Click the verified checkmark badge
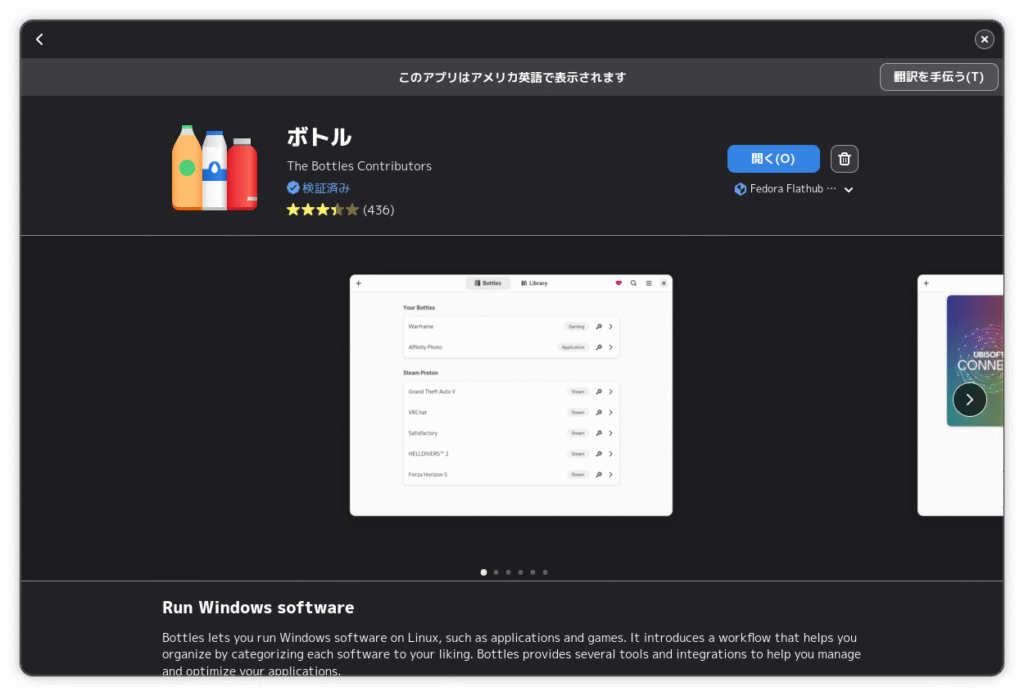 [x=293, y=188]
